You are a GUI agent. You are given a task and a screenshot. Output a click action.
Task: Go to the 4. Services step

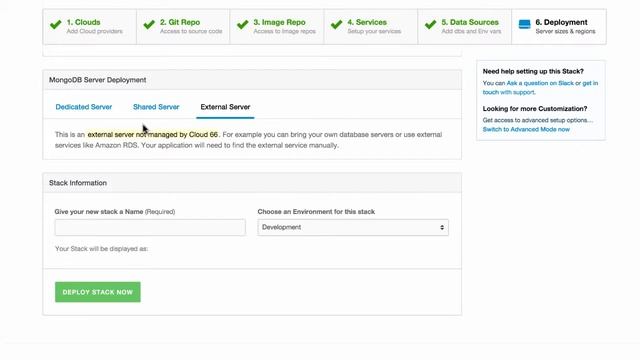[371, 27]
